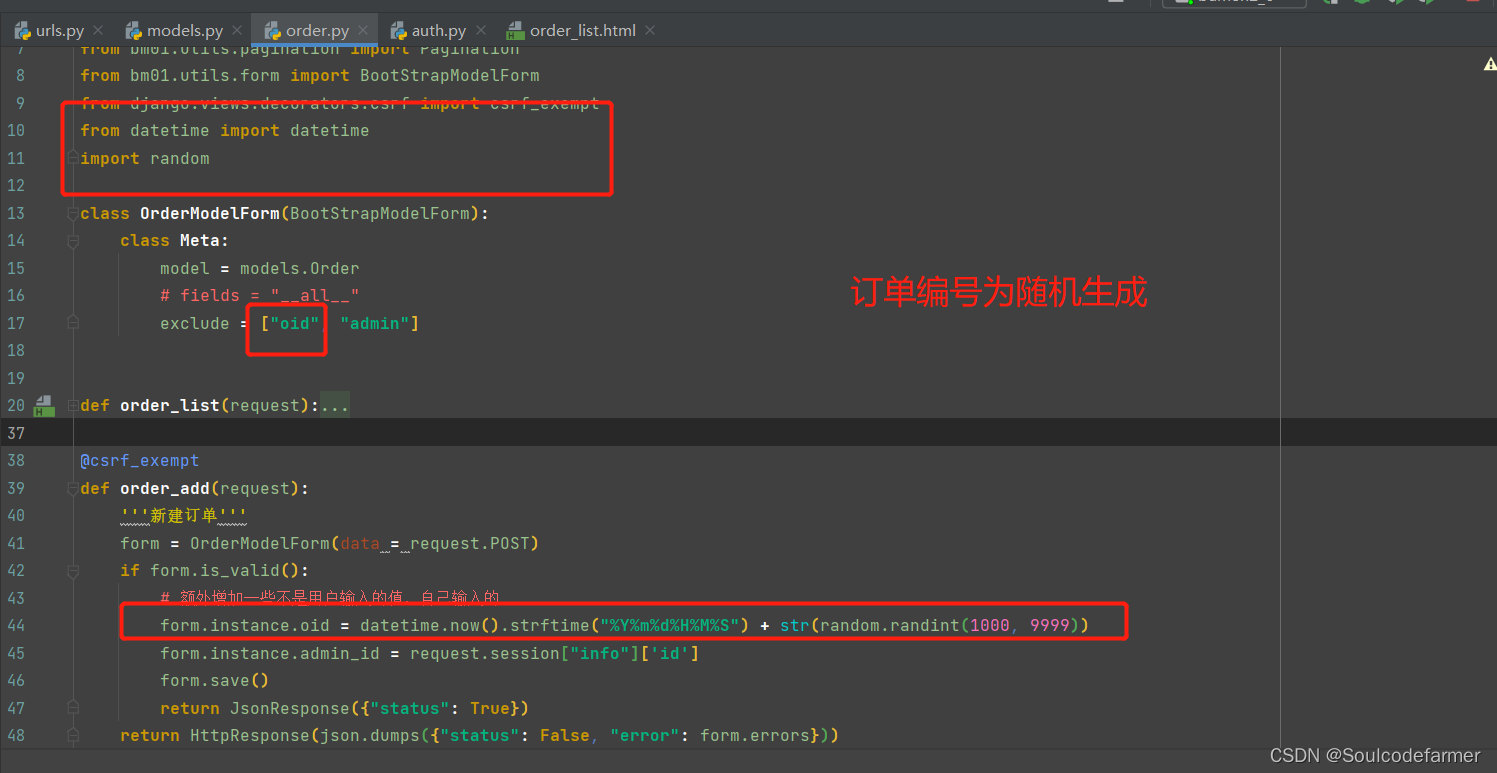The image size is (1497, 773).
Task: Expand the folded '...' placeholder after order_list(request):
Action: click(x=334, y=405)
